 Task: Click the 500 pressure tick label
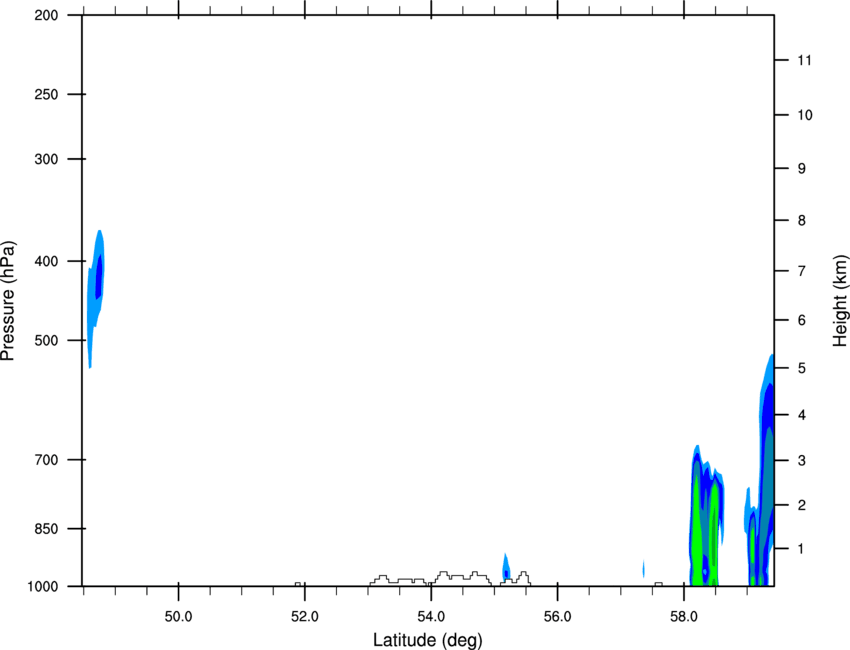(x=46, y=340)
